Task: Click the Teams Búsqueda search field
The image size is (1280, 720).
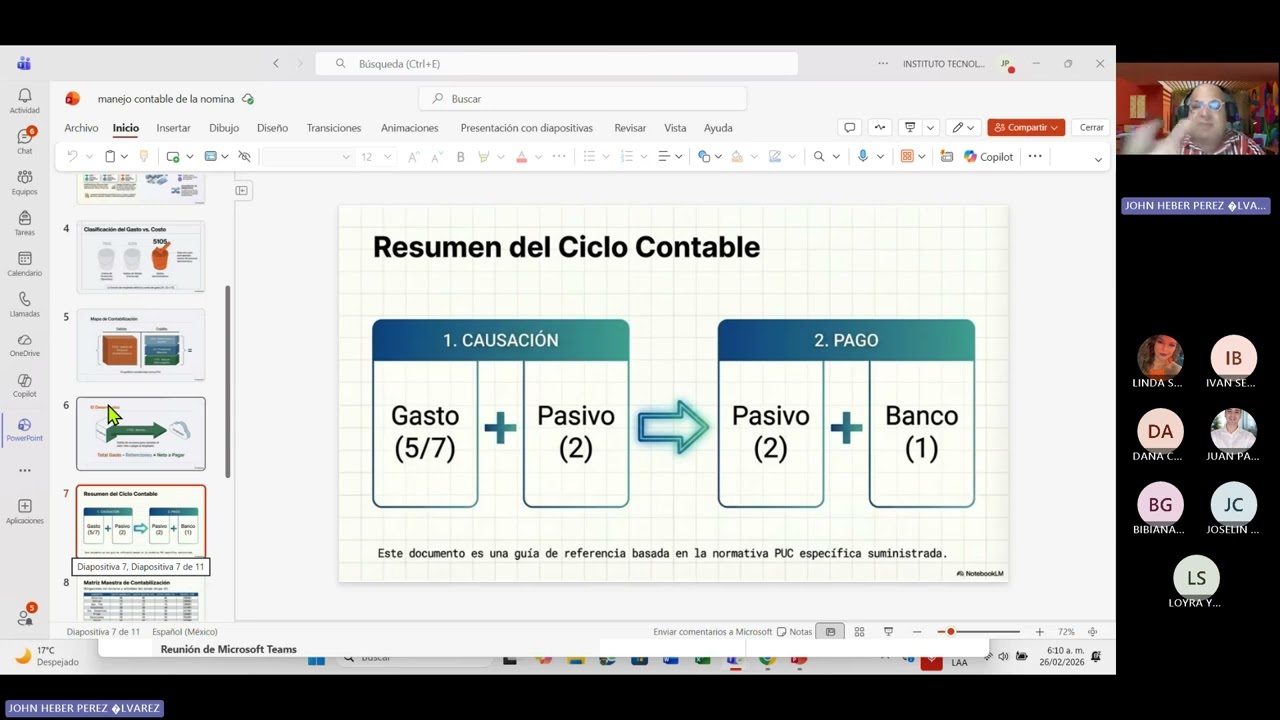Action: 557,64
